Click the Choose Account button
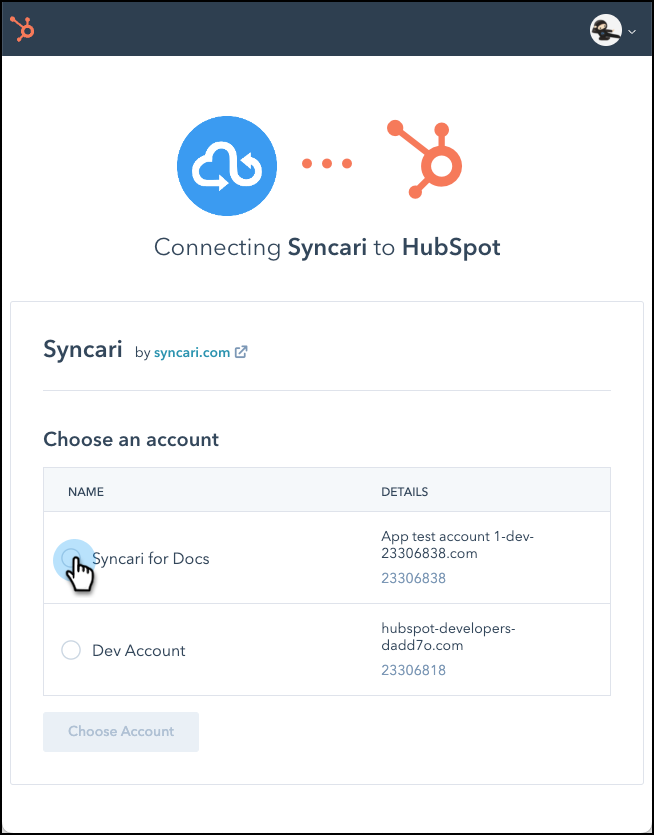Viewport: 654px width, 835px height. click(121, 732)
